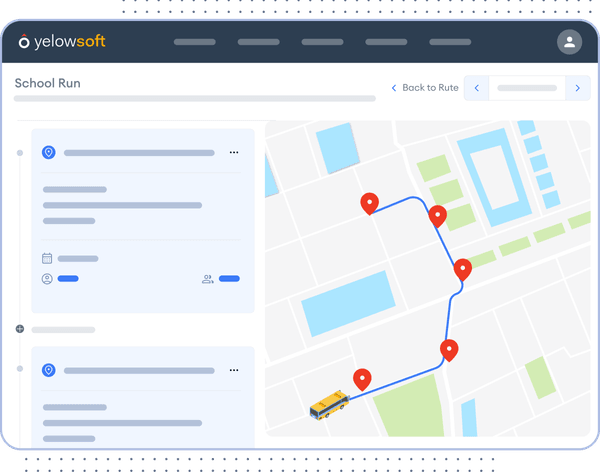
Task: Click blue value next to group icon
Action: click(229, 279)
